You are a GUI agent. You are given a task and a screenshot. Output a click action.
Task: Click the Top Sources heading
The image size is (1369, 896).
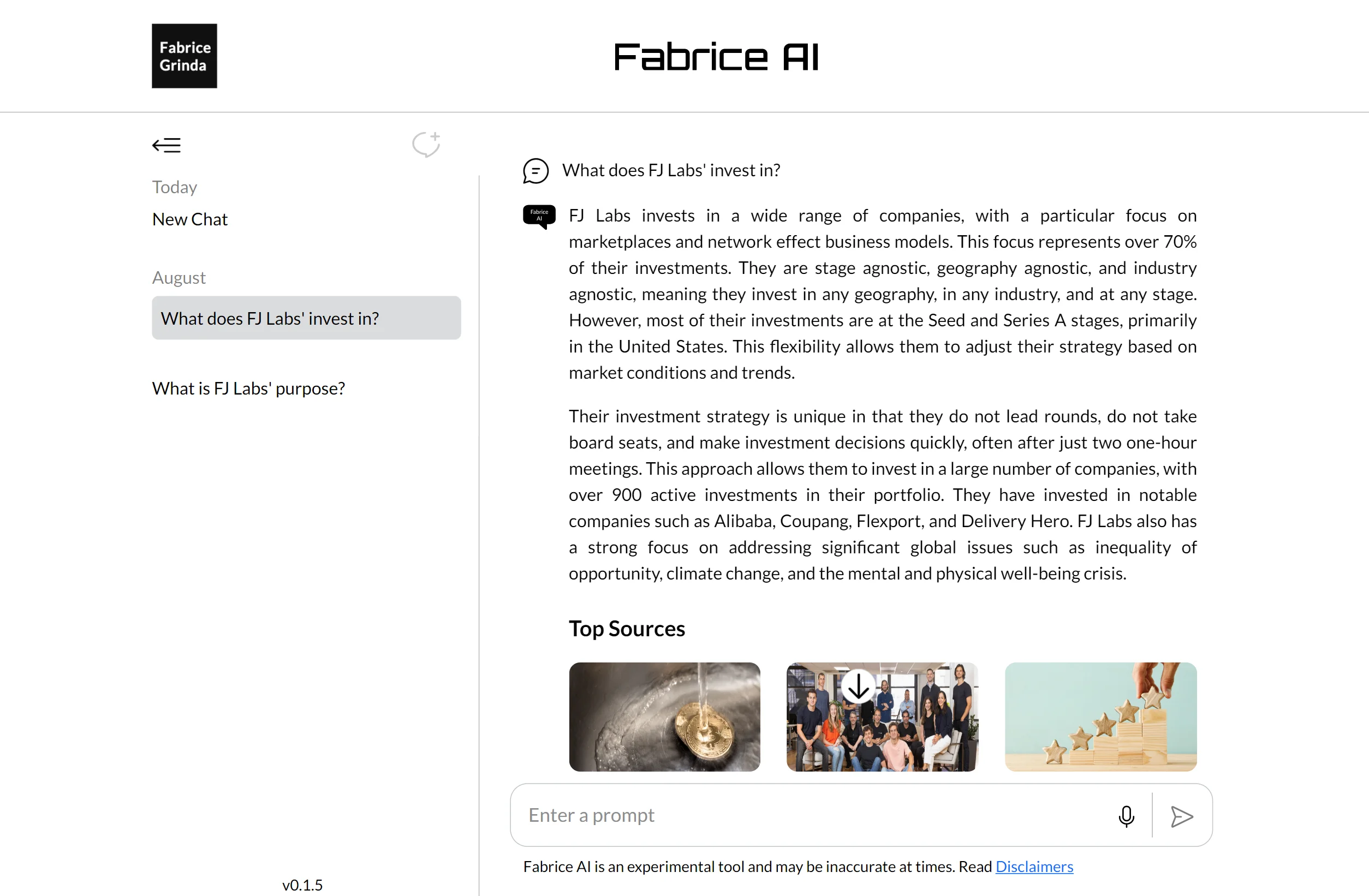click(x=627, y=629)
